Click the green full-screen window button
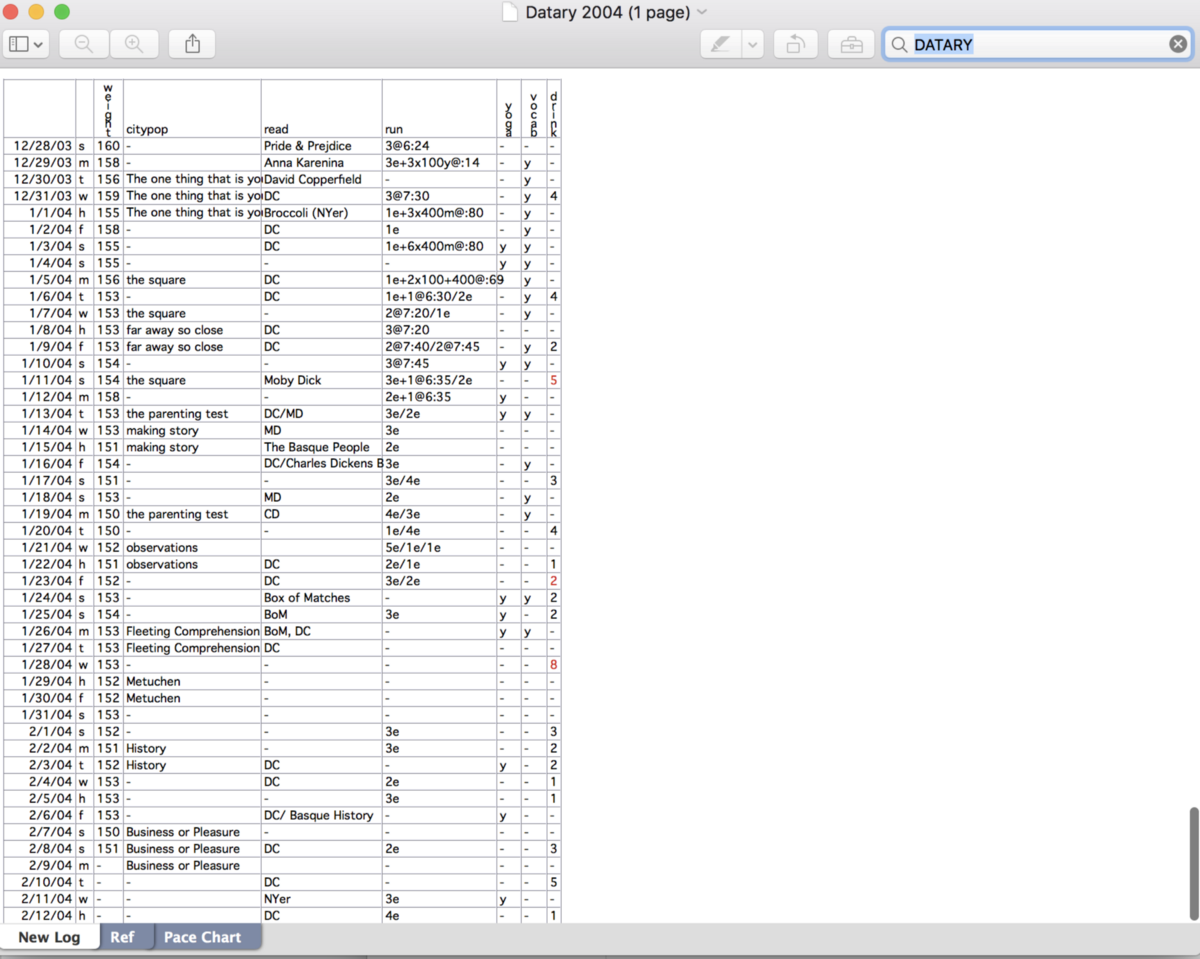Screen dimensions: 1200x959 pos(62,12)
